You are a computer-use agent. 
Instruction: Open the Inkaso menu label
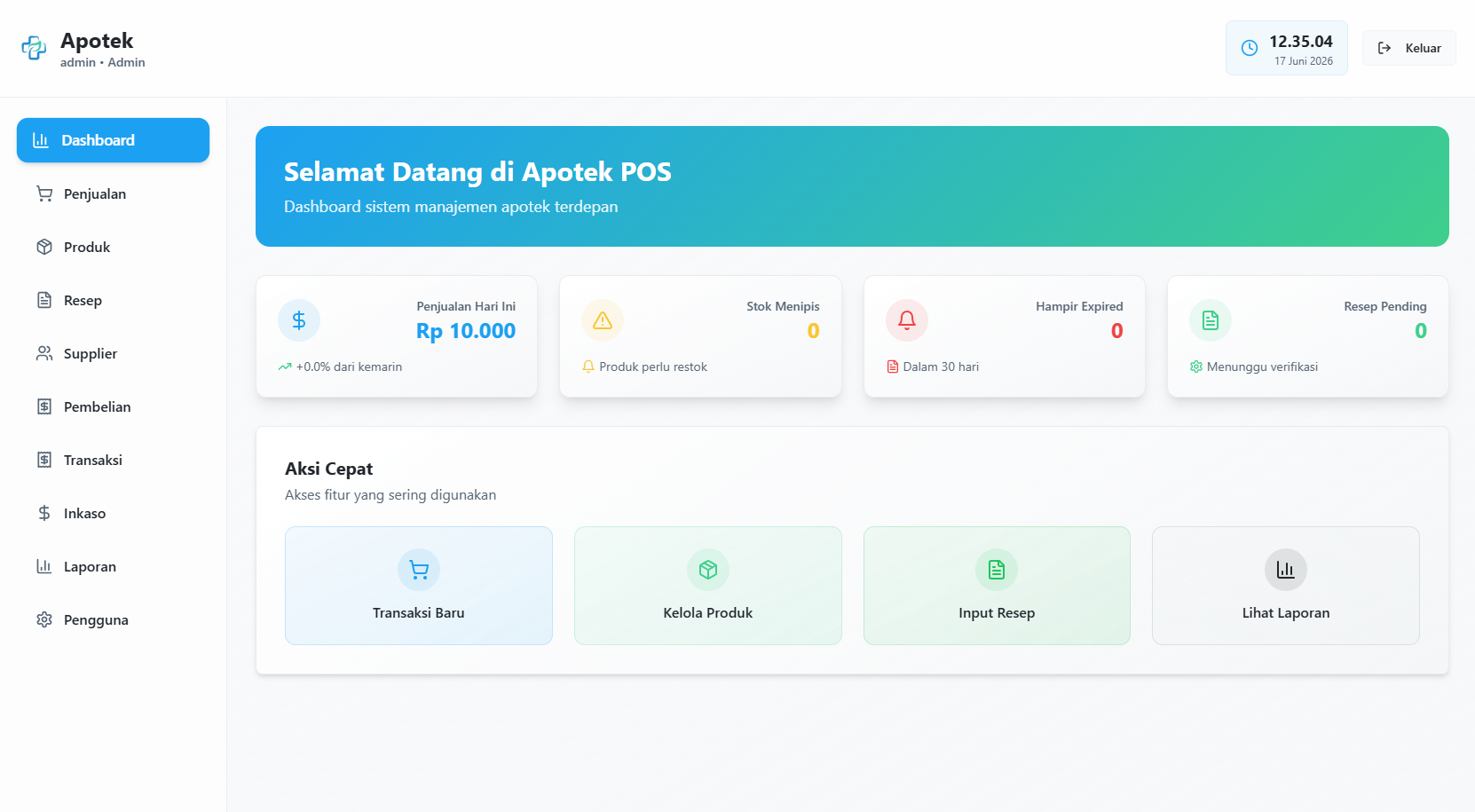84,513
